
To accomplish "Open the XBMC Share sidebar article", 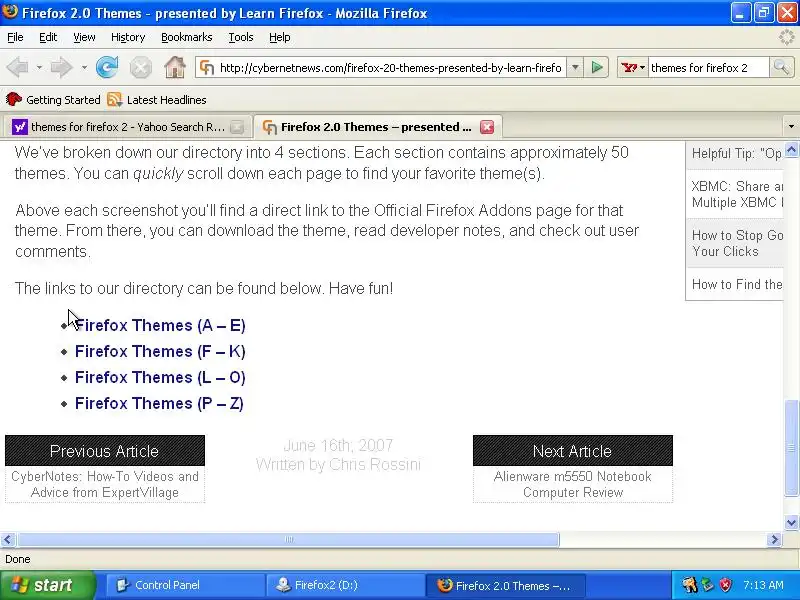I will tap(735, 194).
